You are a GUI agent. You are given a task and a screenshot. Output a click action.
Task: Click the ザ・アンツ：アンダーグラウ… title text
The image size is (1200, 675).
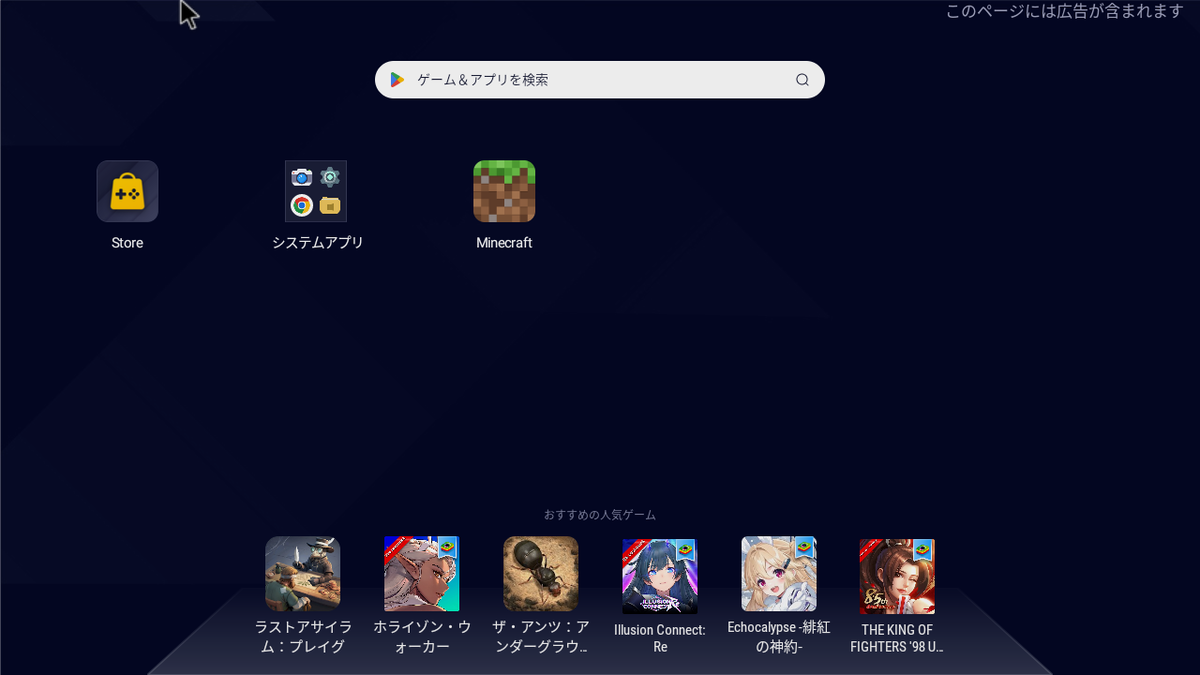pos(541,637)
